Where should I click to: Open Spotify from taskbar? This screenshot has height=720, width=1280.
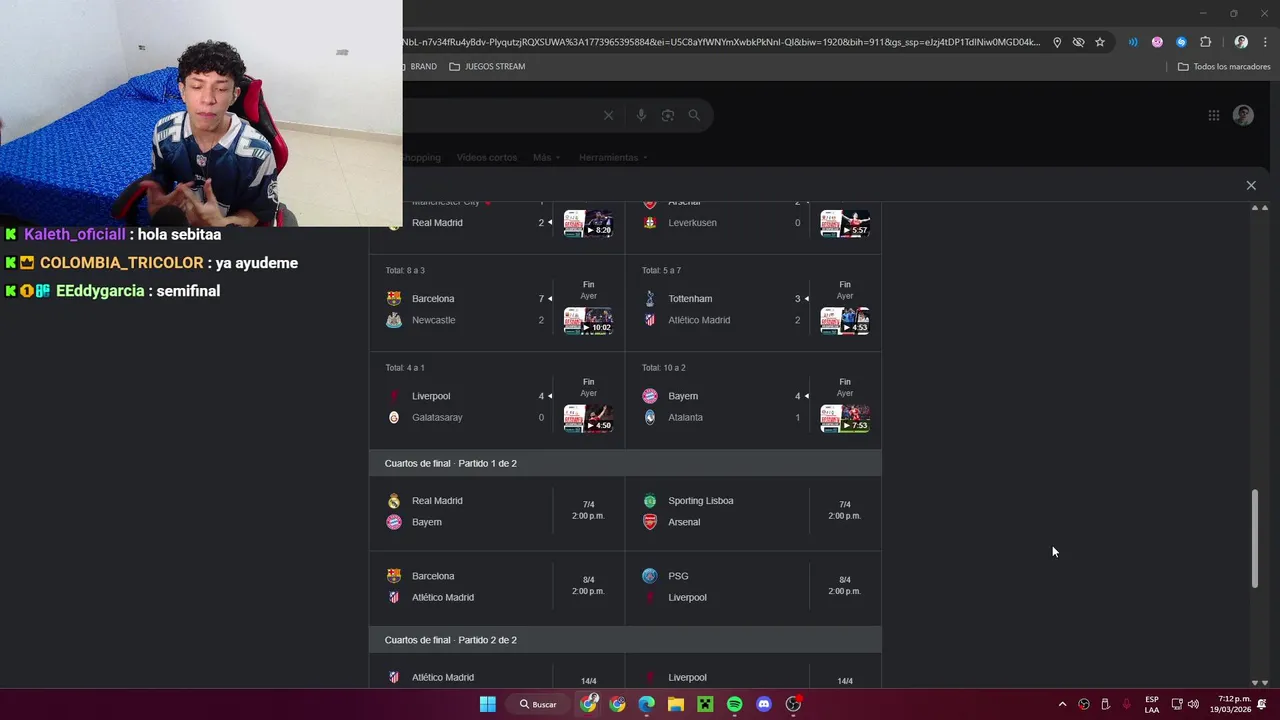[x=734, y=704]
